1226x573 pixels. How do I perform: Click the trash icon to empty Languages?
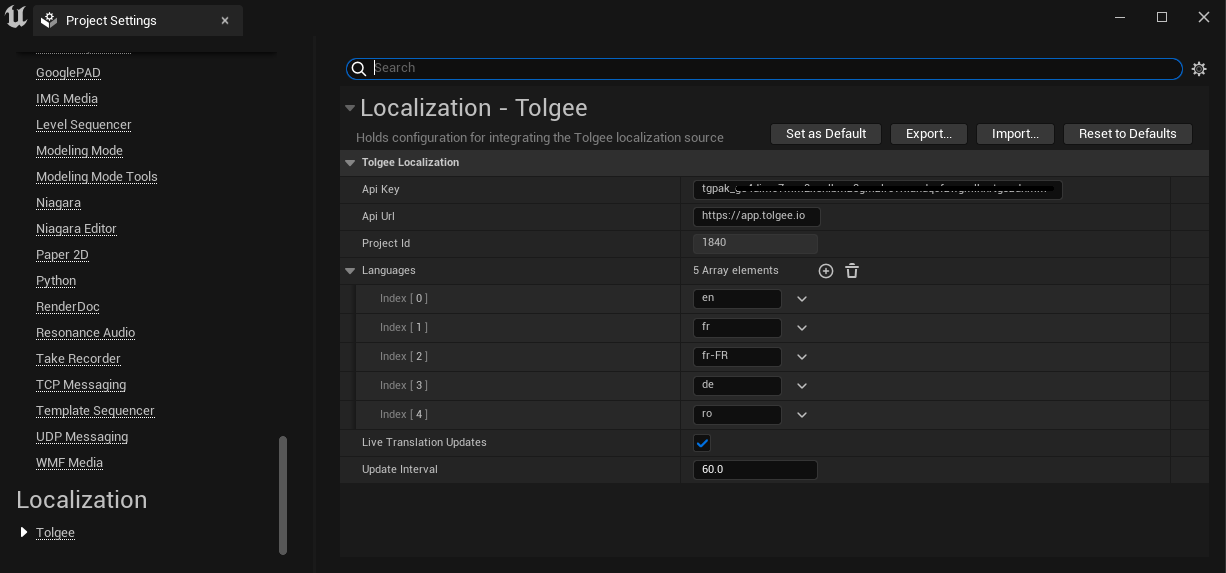[x=852, y=271]
